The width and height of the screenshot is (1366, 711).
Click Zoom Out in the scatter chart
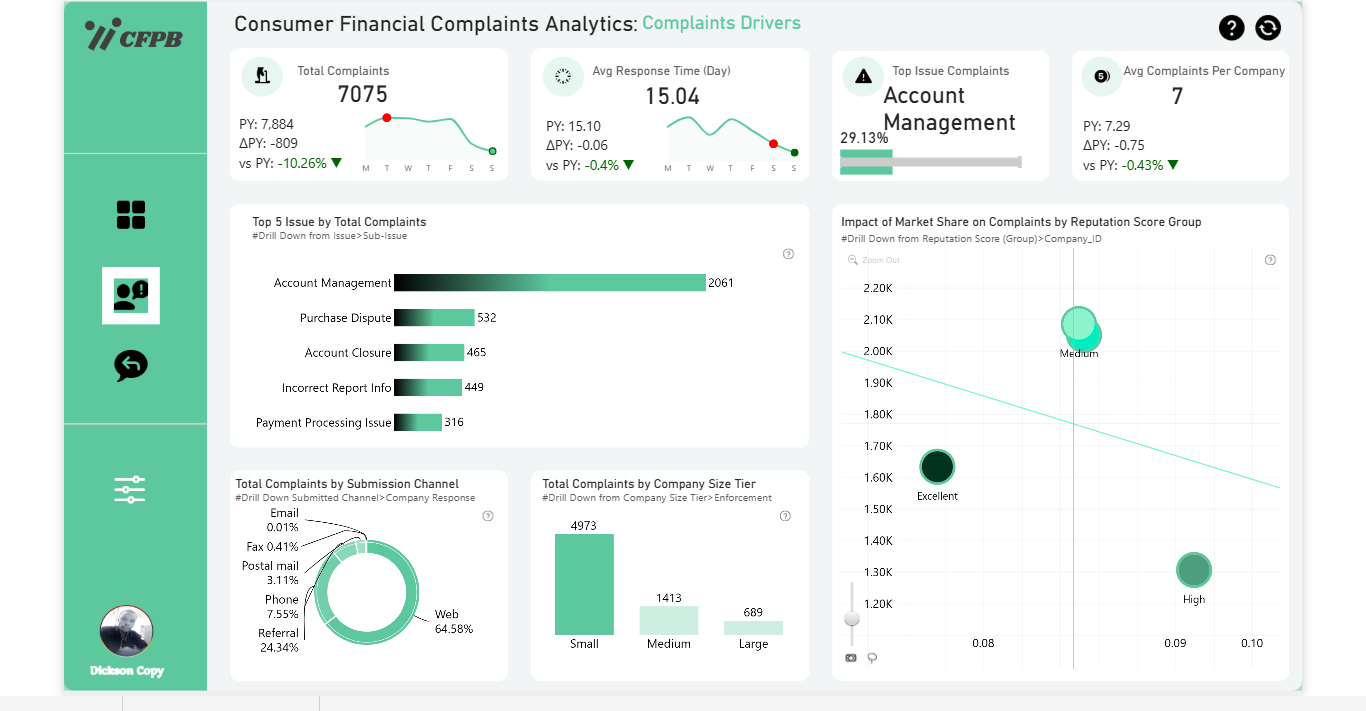click(x=874, y=260)
